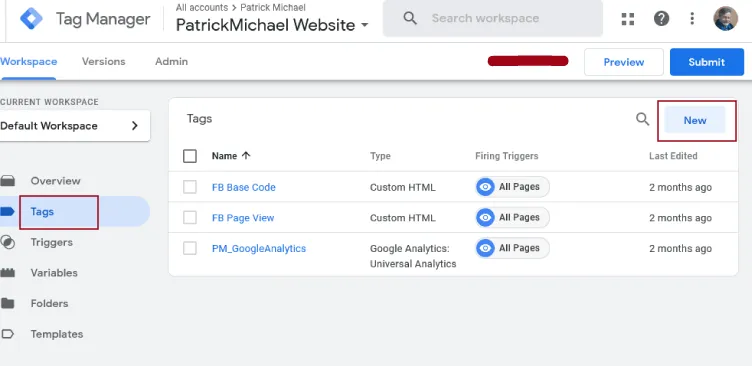Click the Name column header
Image resolution: width=752 pixels, height=366 pixels.
(x=224, y=156)
